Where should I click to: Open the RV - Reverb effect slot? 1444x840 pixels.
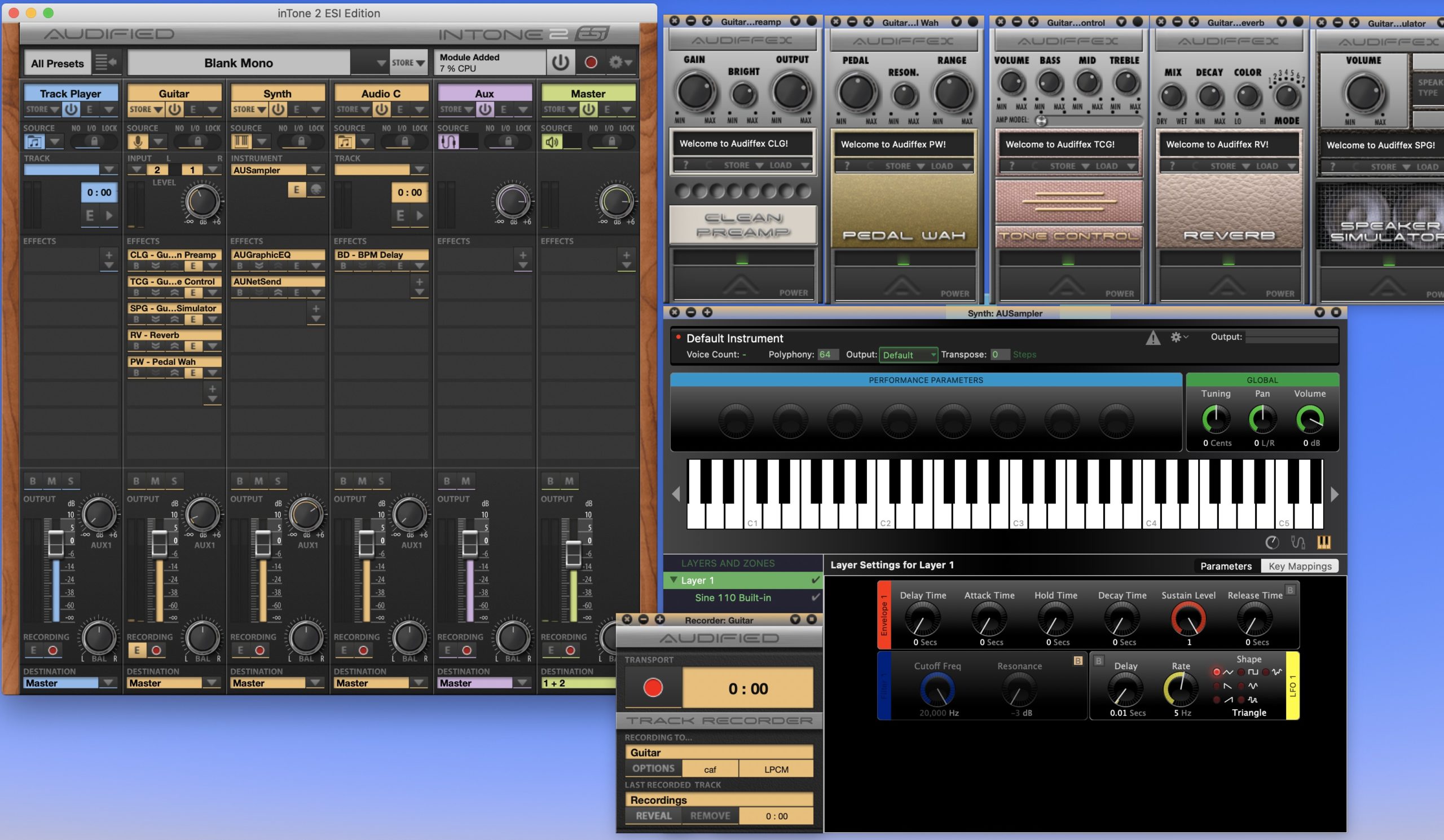click(x=174, y=334)
